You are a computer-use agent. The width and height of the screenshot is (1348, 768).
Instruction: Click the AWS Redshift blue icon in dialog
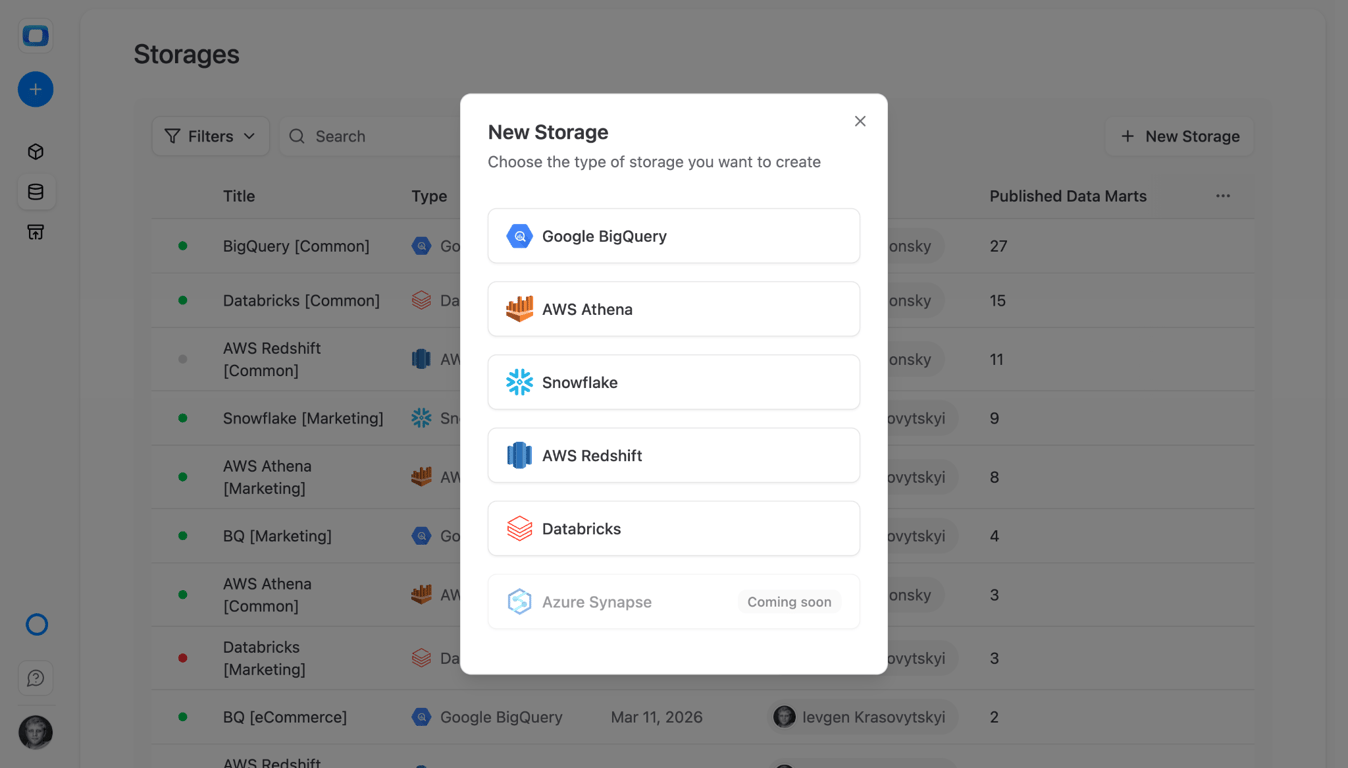(x=519, y=455)
